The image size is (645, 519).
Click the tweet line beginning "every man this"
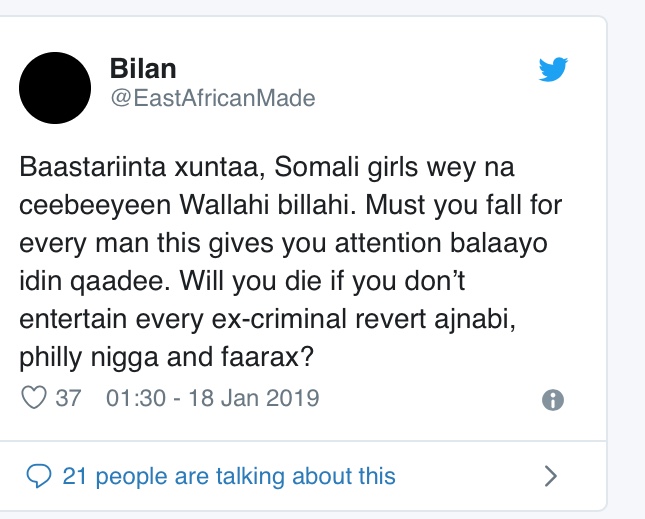283,243
